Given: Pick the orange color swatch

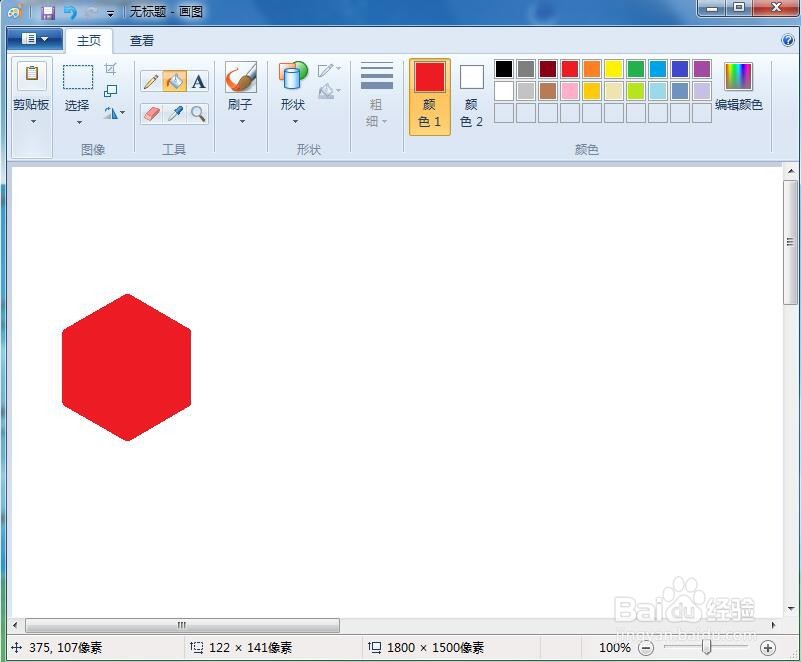Looking at the screenshot, I should (592, 69).
